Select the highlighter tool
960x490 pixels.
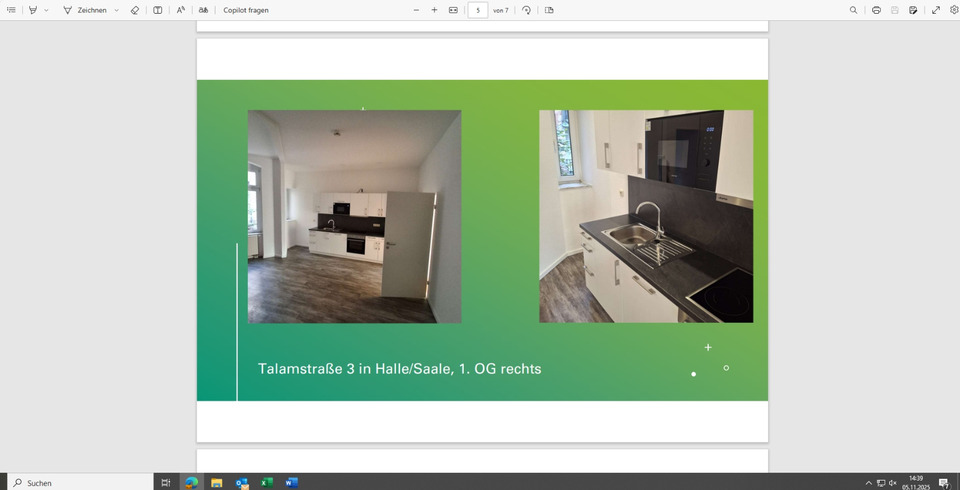click(33, 10)
